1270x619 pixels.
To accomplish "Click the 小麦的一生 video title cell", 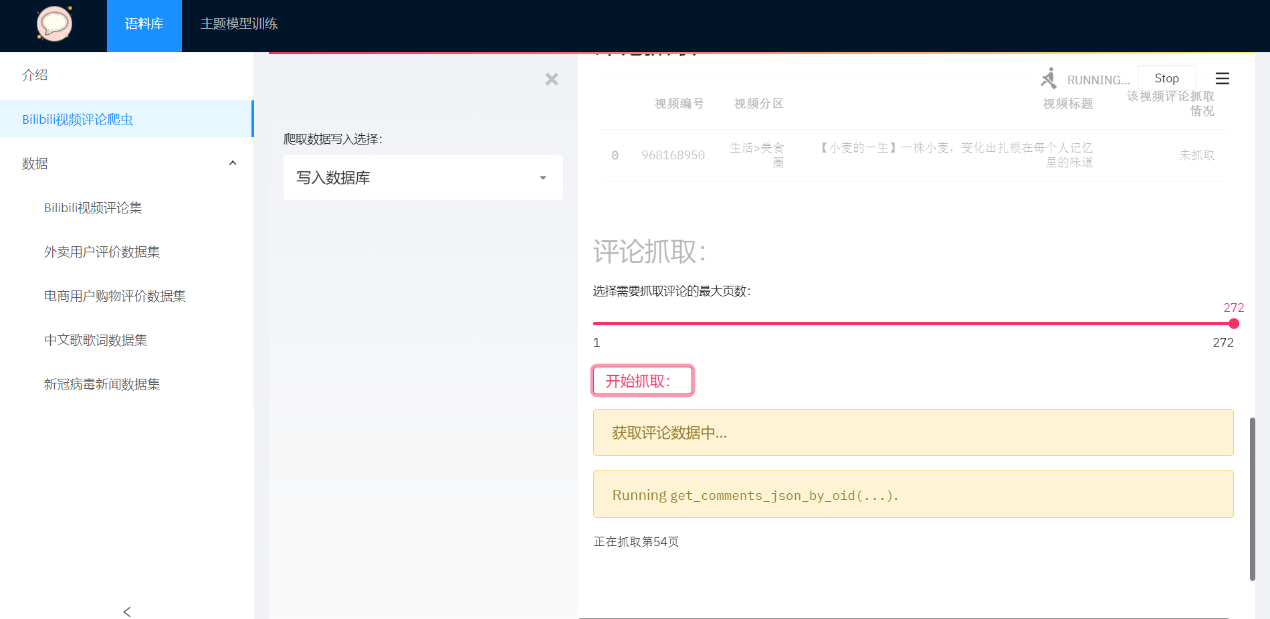I will point(955,155).
